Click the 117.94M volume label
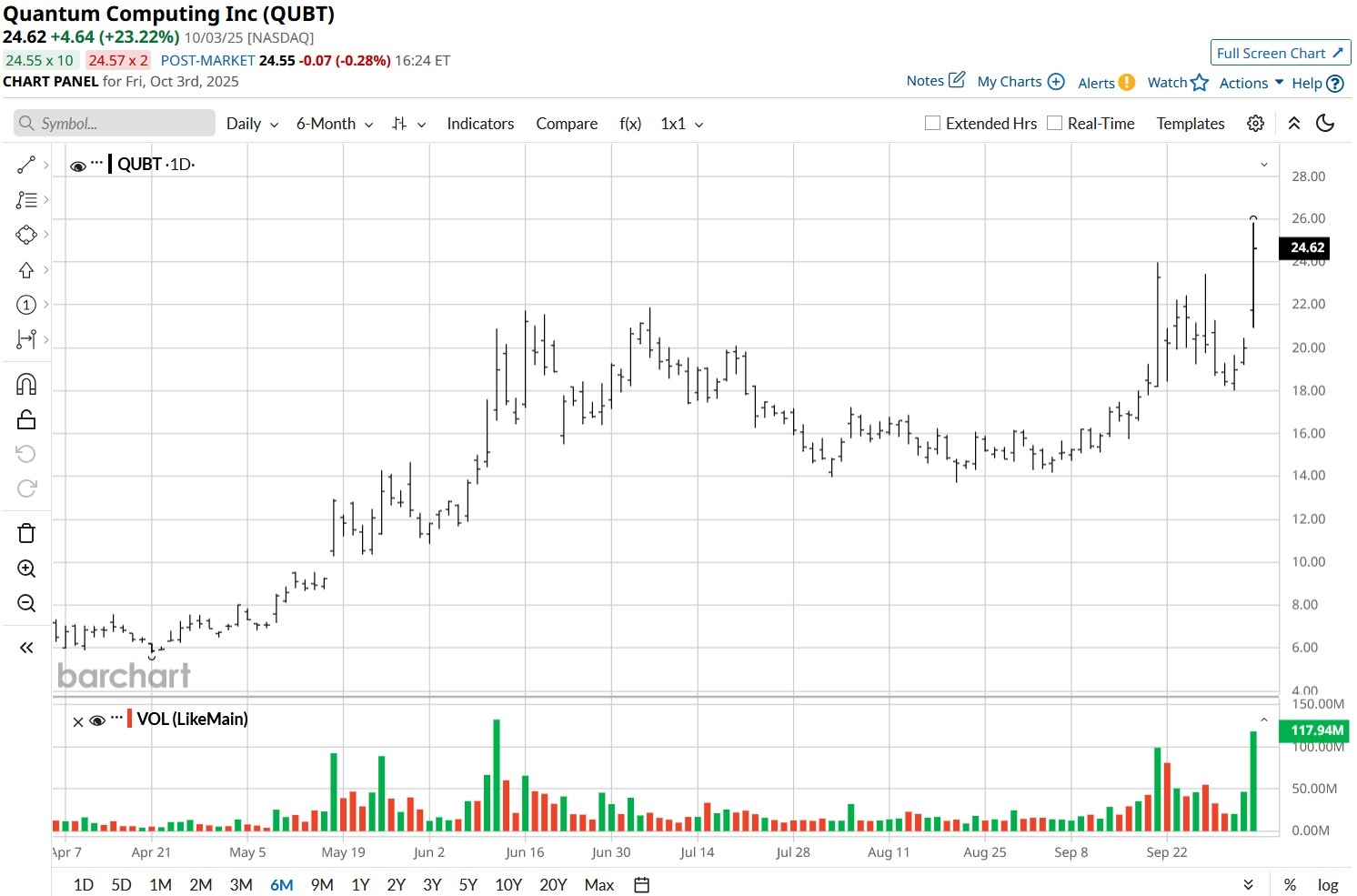The width and height of the screenshot is (1357, 896). (x=1315, y=730)
